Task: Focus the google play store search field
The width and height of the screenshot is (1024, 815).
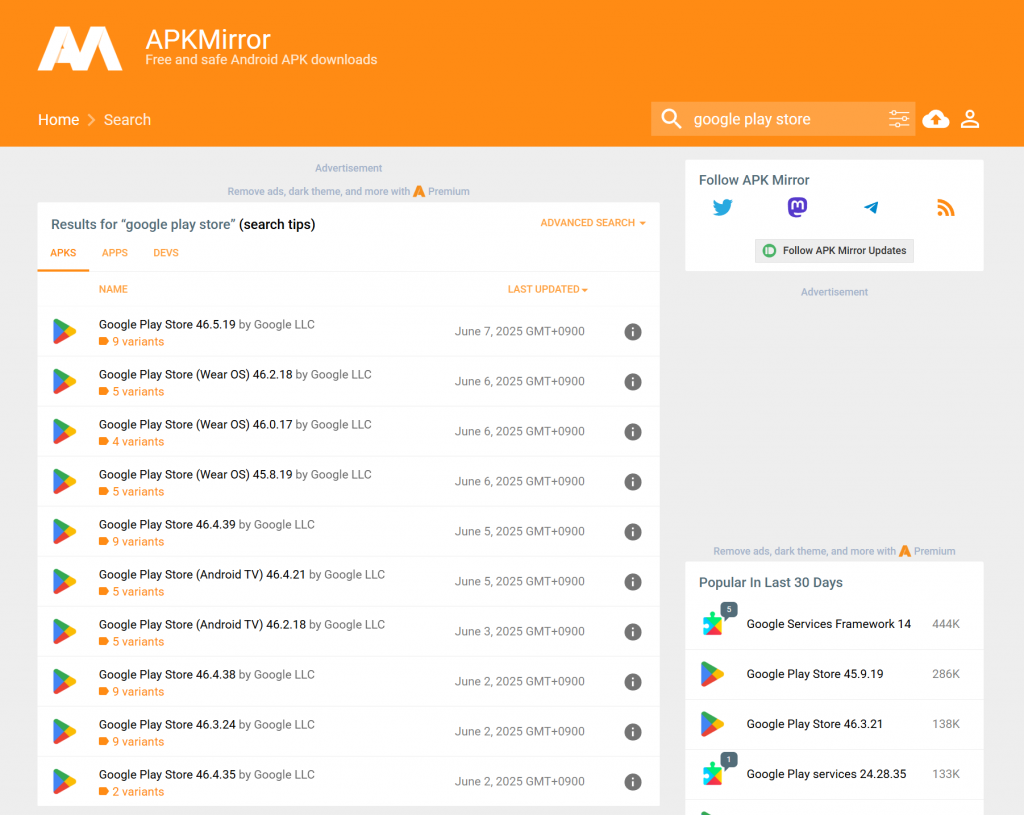Action: click(784, 119)
